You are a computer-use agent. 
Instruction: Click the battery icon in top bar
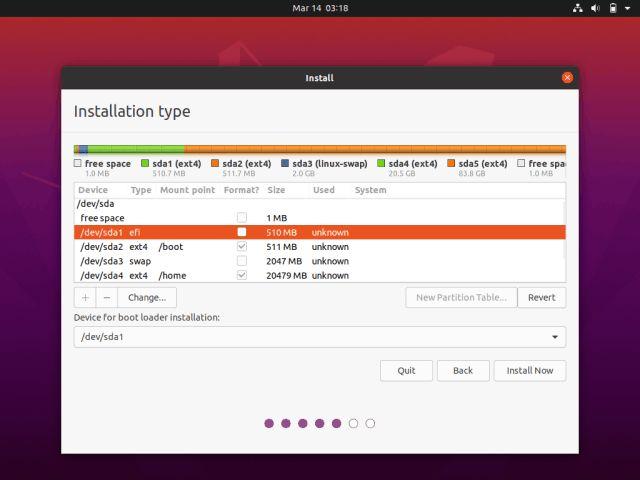613,8
